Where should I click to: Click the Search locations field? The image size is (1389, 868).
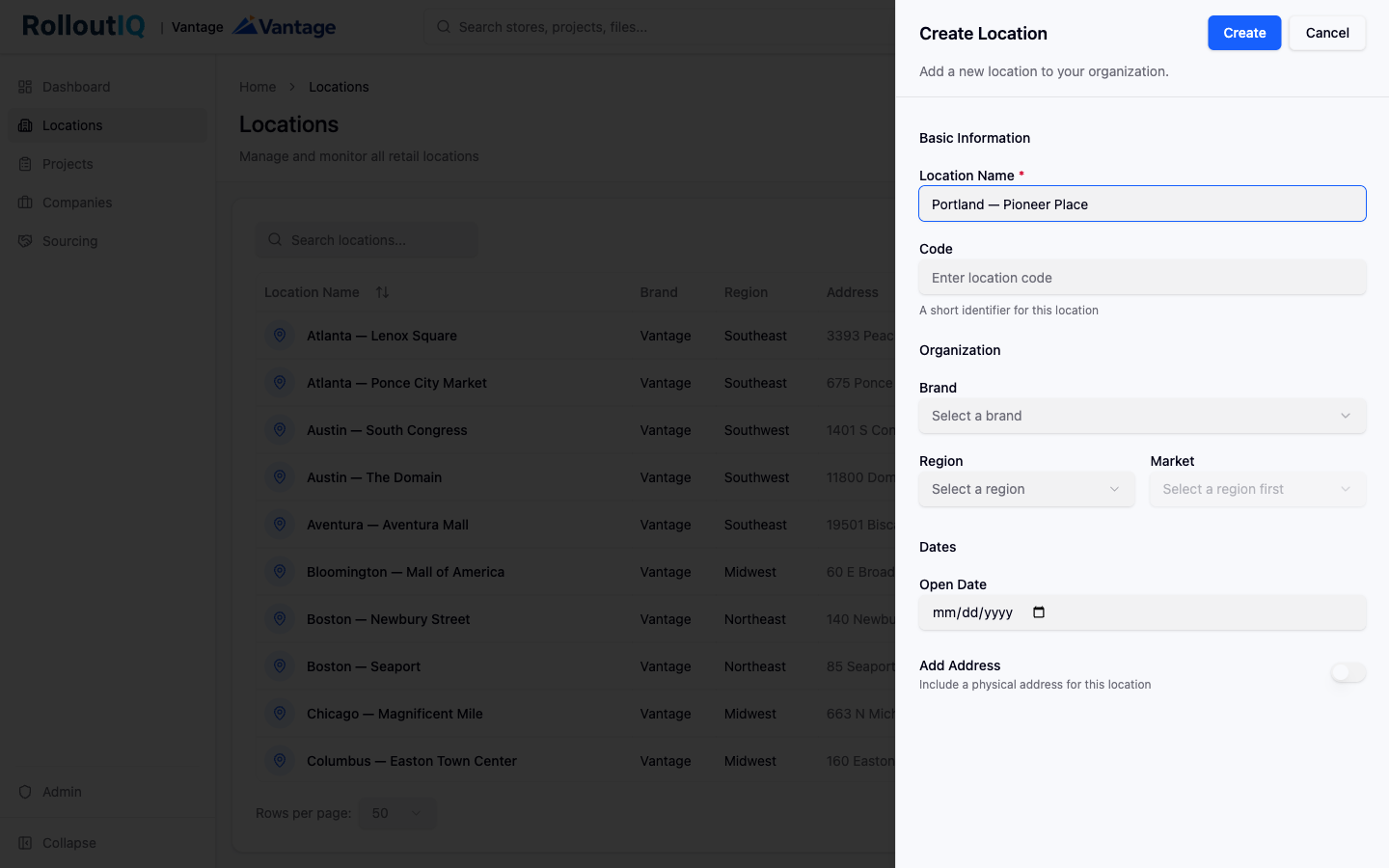[367, 239]
